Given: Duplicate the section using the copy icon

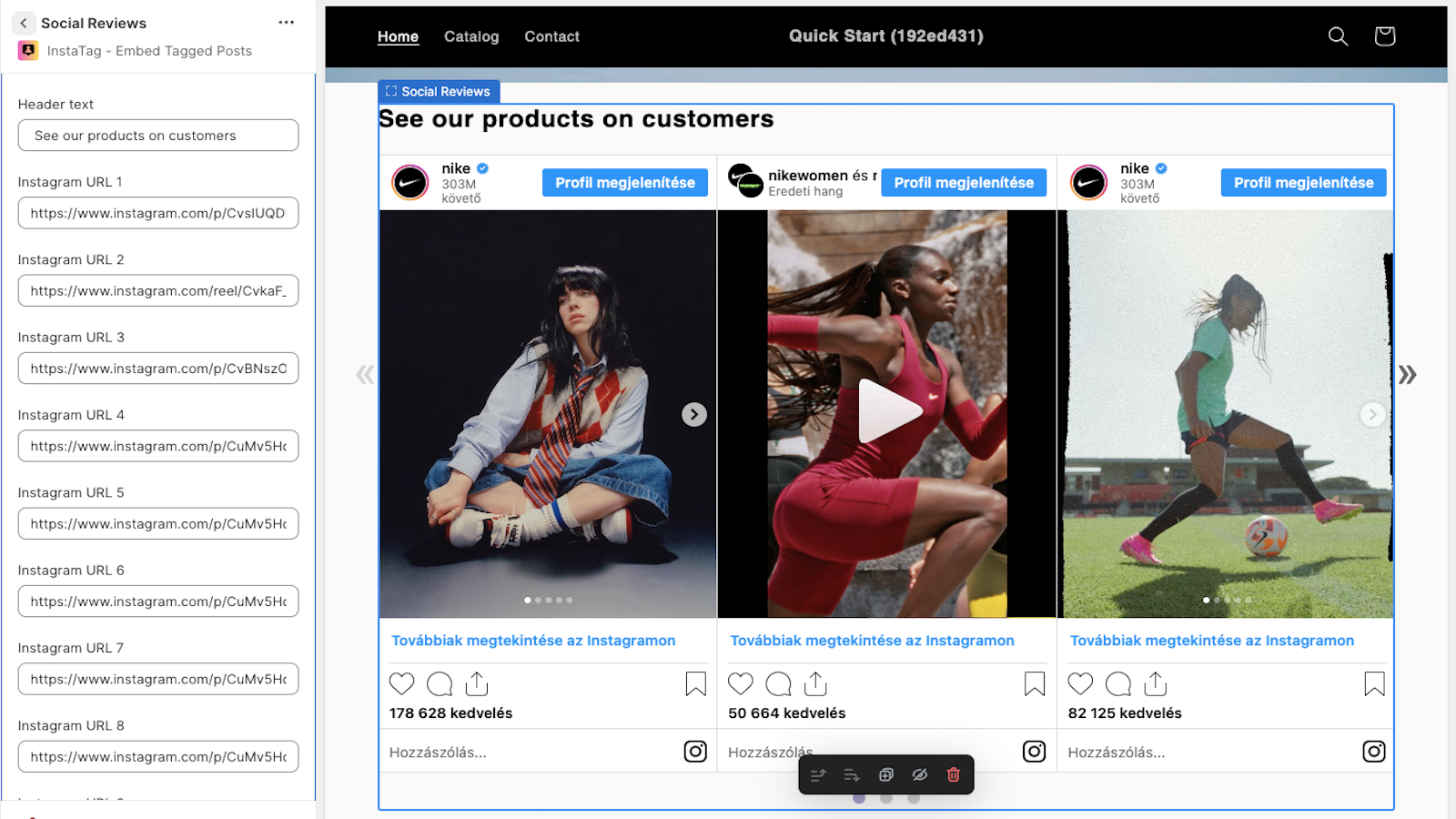Looking at the screenshot, I should [885, 774].
